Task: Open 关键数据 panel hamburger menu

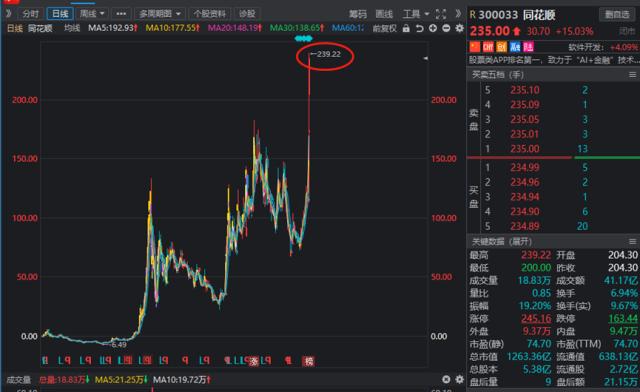Action: [x=632, y=241]
